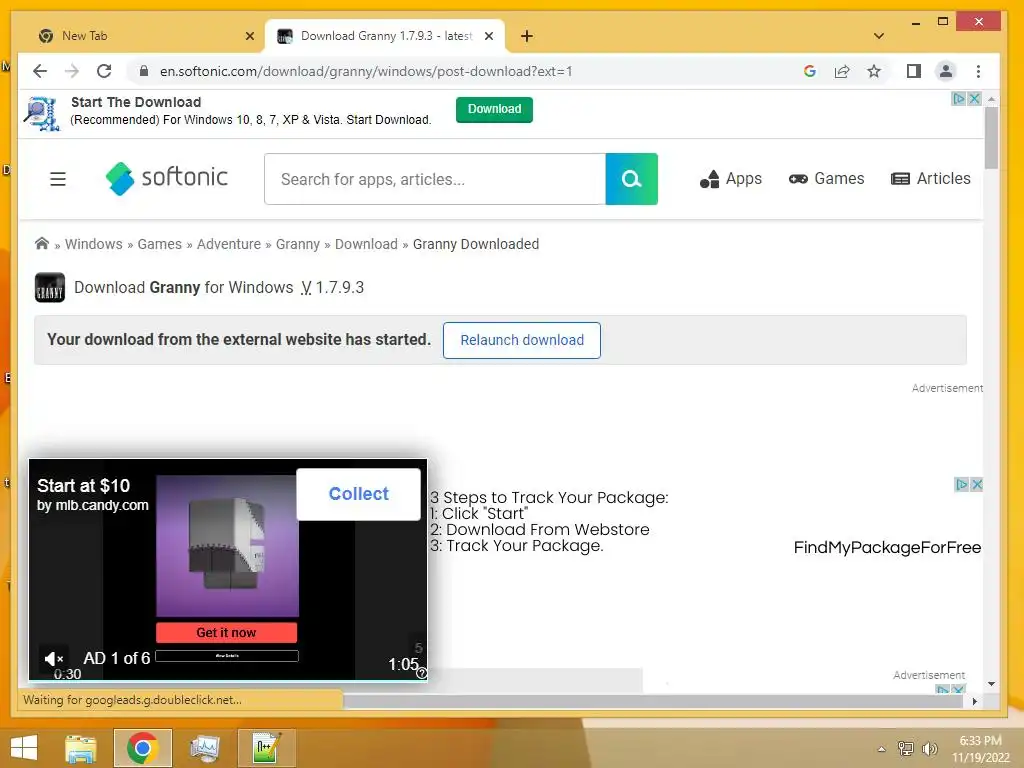Click Relaunch download button

(522, 340)
